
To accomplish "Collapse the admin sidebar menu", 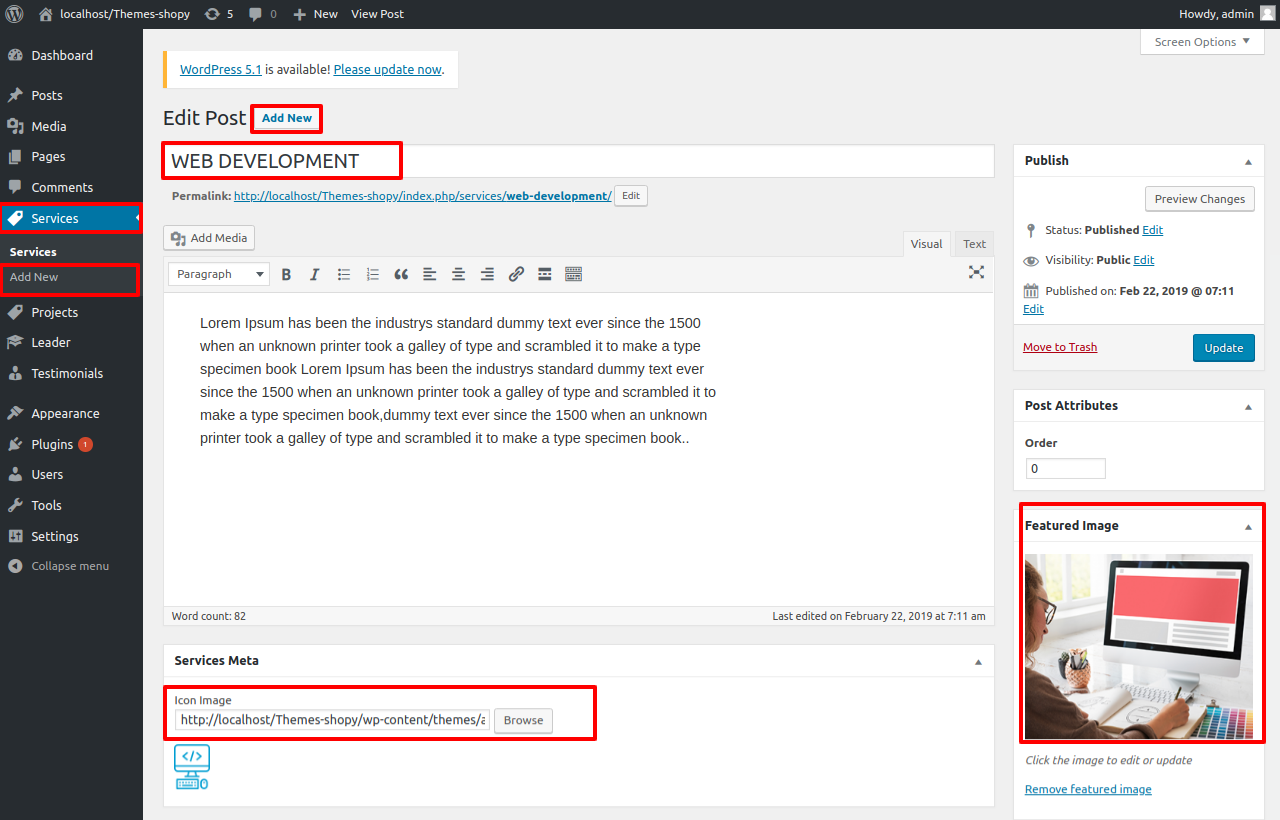I will 69,566.
